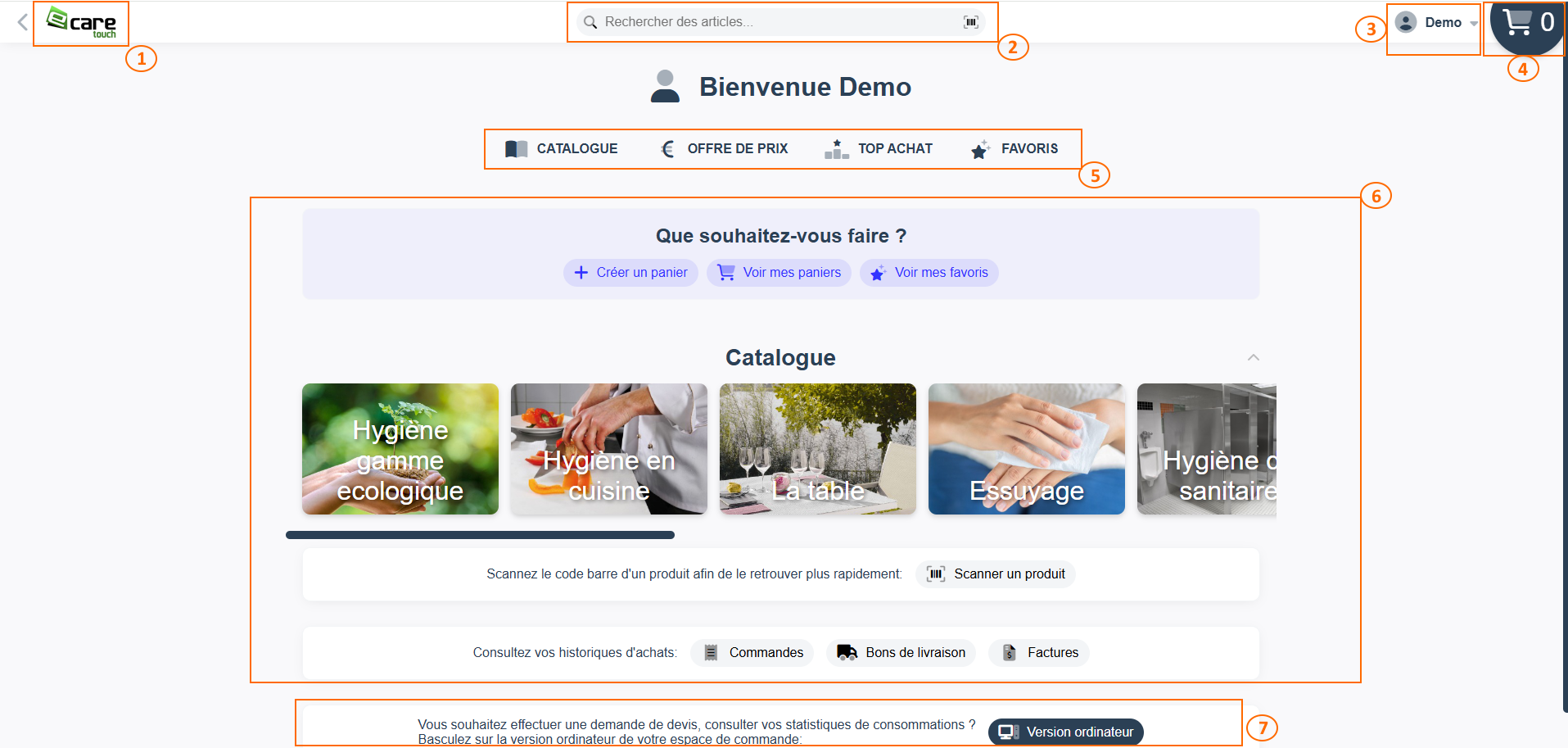Click Voir mes paniers button
Screen dimensions: 1568x748
point(779,273)
